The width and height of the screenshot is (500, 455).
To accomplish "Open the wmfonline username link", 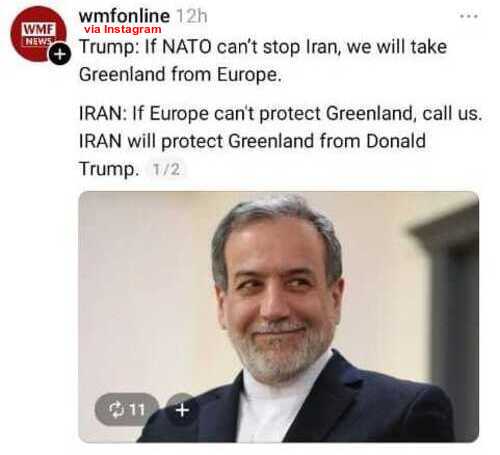I will (124, 15).
